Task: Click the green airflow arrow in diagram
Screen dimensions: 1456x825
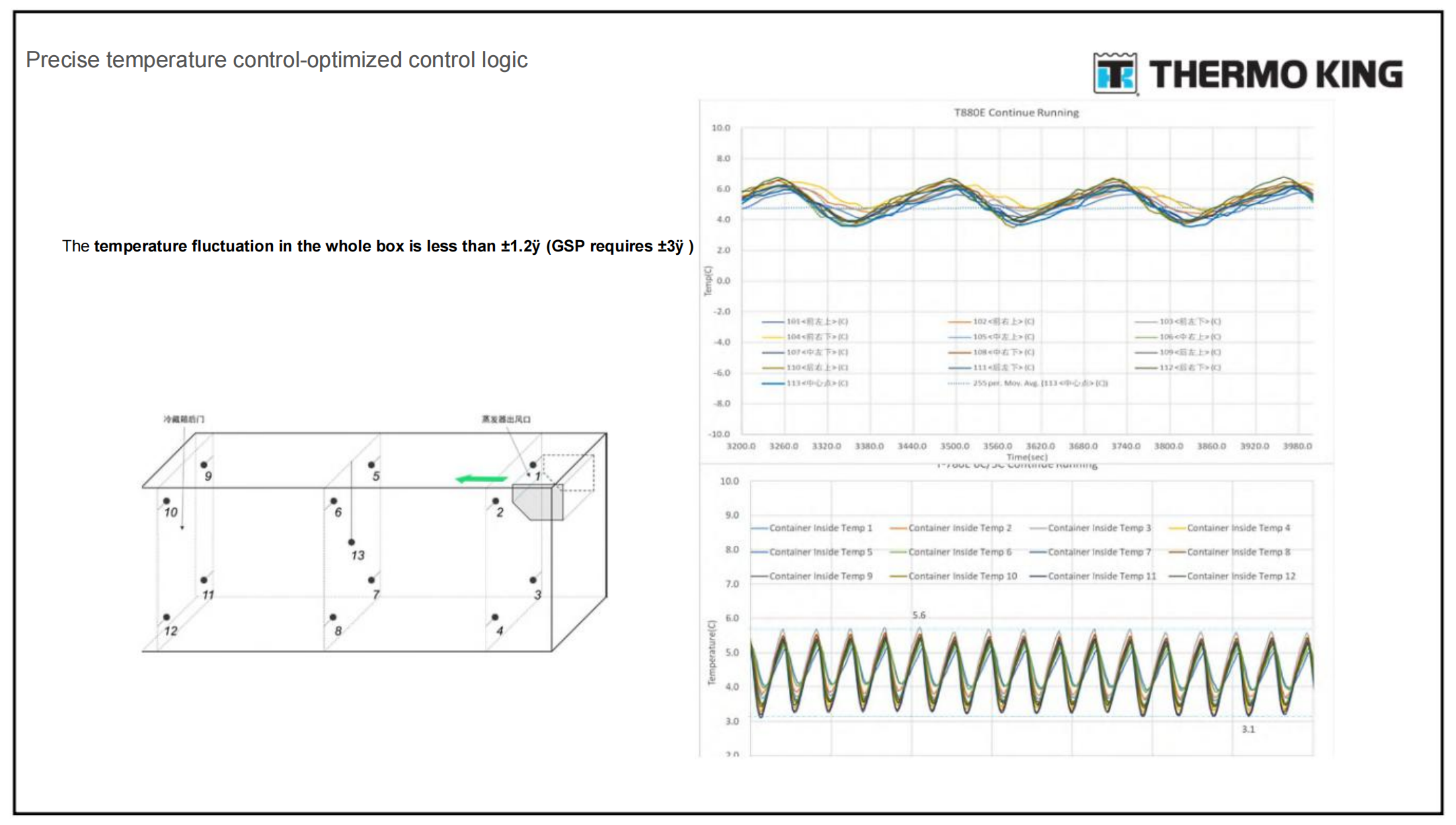Action: pos(482,479)
